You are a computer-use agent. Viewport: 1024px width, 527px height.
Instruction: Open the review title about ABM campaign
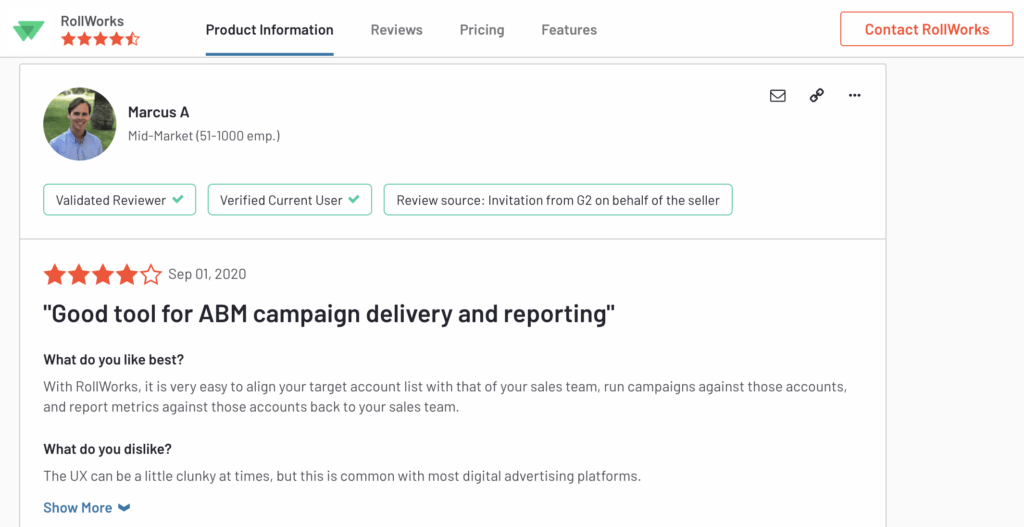329,314
